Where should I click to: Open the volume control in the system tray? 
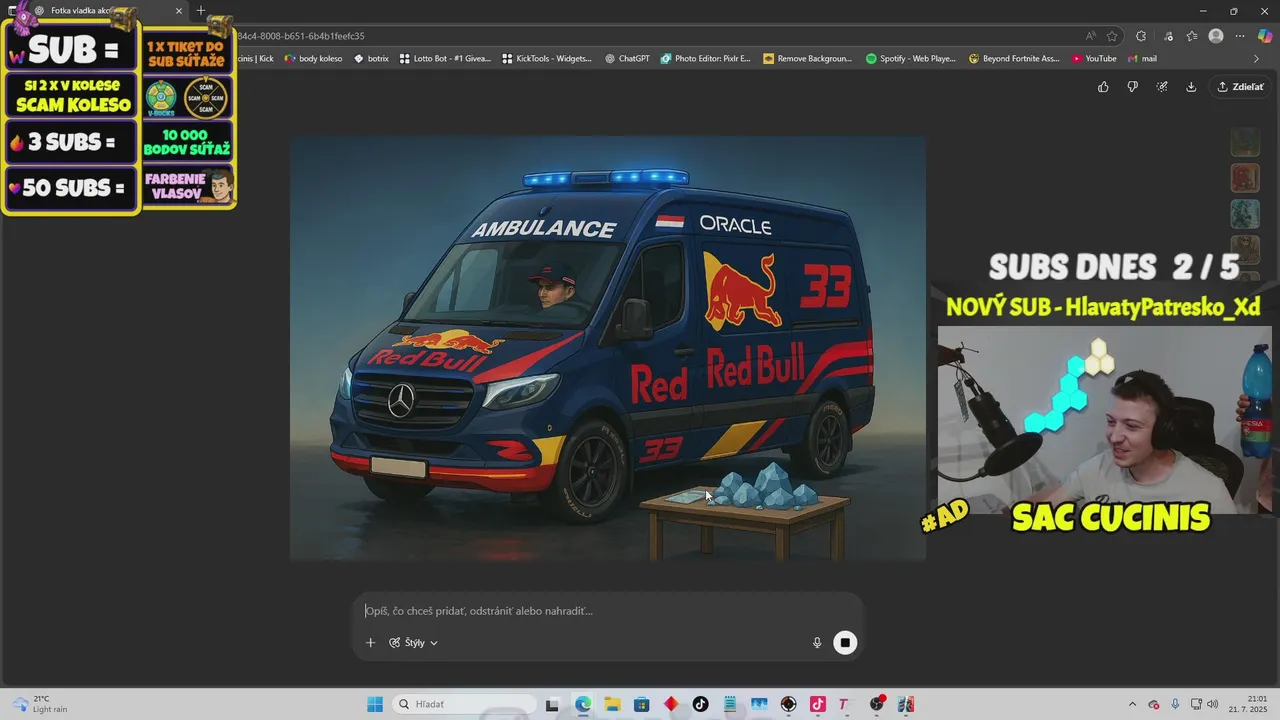click(x=1213, y=704)
